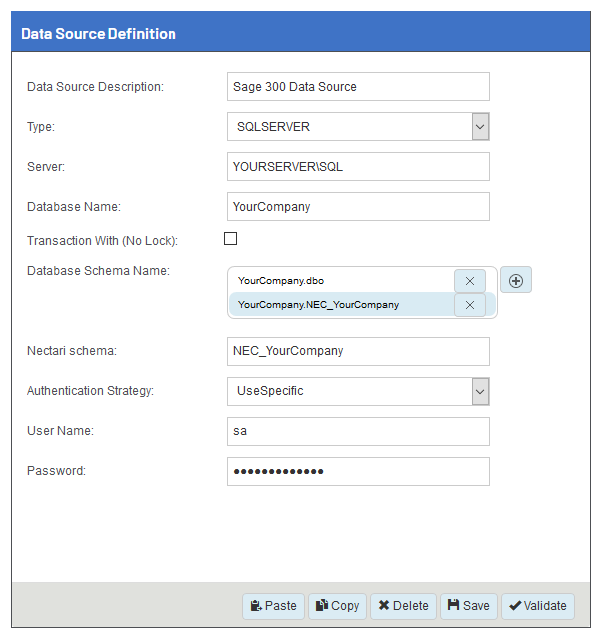603x628 pixels.
Task: Open the Type dropdown arrow
Action: click(480, 127)
